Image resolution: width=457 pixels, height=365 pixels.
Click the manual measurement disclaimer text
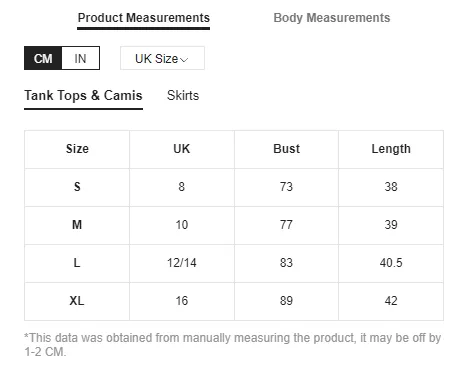(x=233, y=345)
